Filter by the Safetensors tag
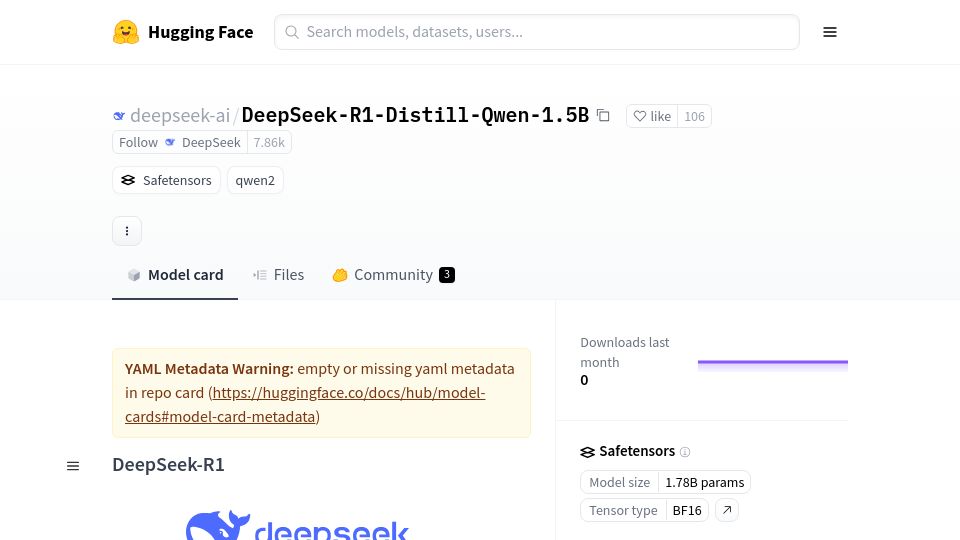This screenshot has height=540, width=960. click(x=166, y=180)
